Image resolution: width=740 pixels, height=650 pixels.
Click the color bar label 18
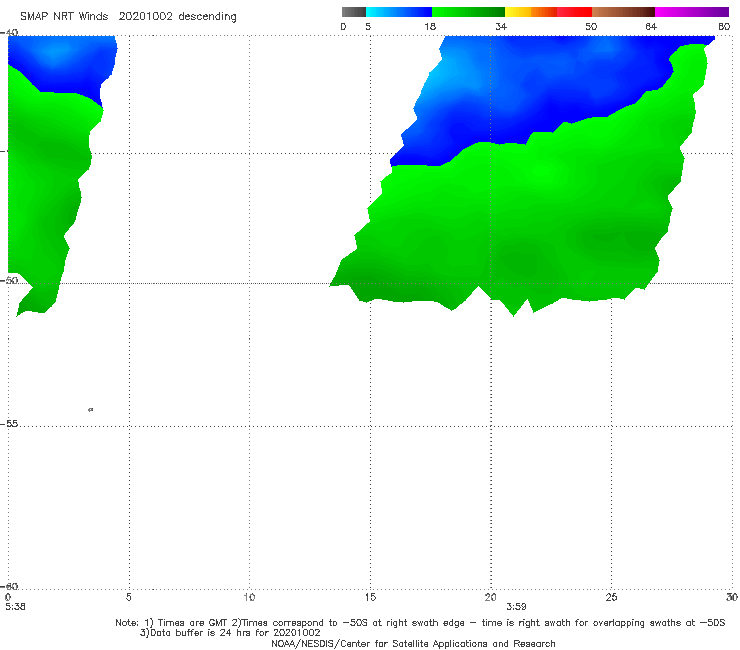(x=430, y=26)
